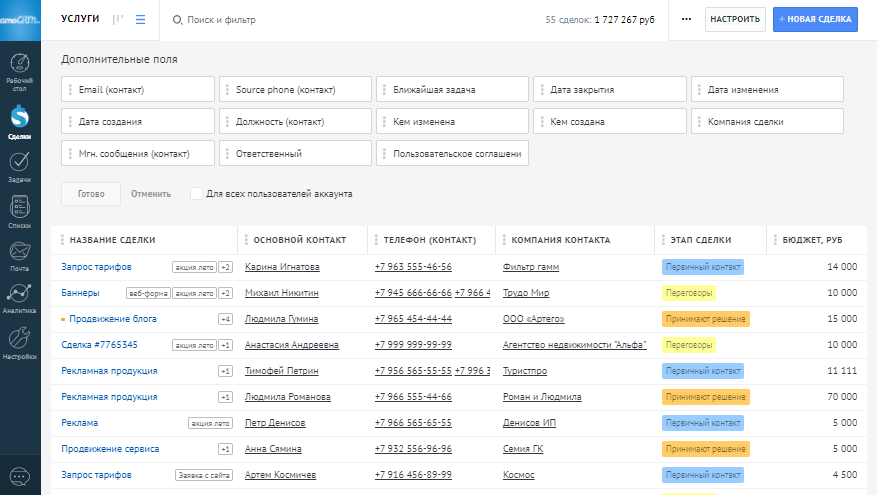Switch to list view icon near Услуги
Screen dimensions: 877x495
[x=140, y=20]
